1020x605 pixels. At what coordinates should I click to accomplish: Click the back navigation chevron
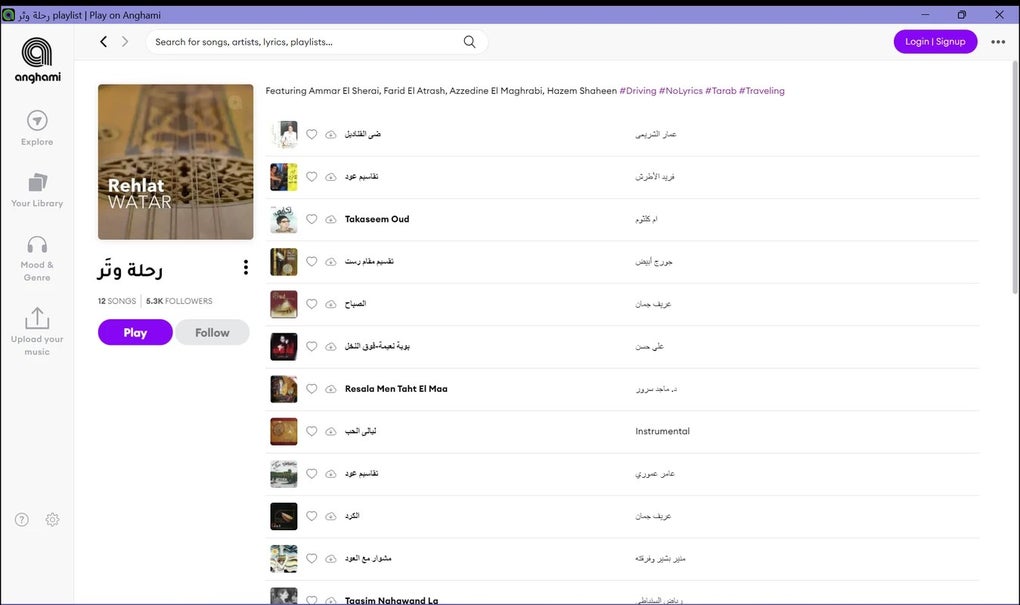pyautogui.click(x=103, y=41)
